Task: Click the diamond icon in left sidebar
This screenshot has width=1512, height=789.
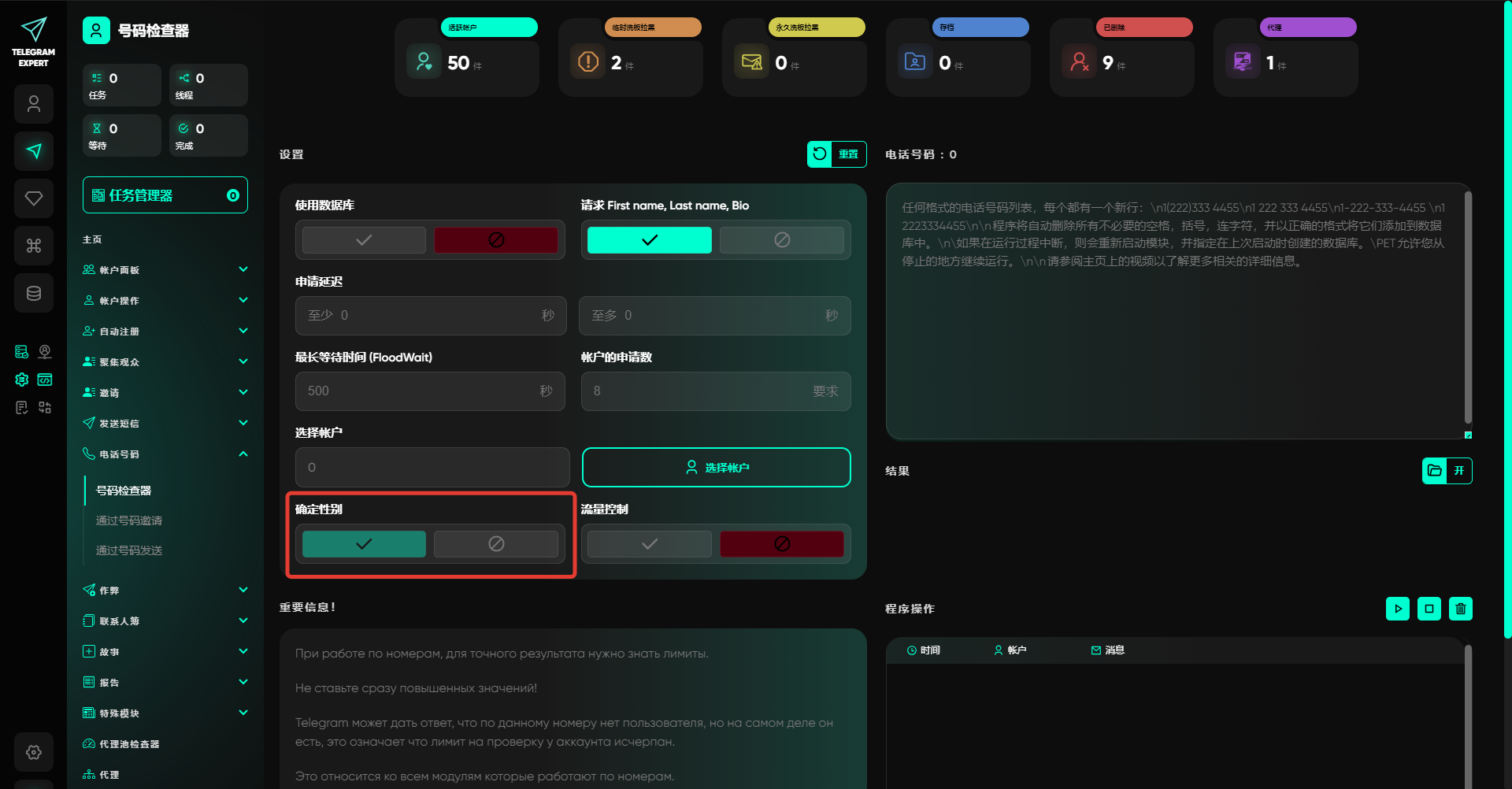Action: 34,198
